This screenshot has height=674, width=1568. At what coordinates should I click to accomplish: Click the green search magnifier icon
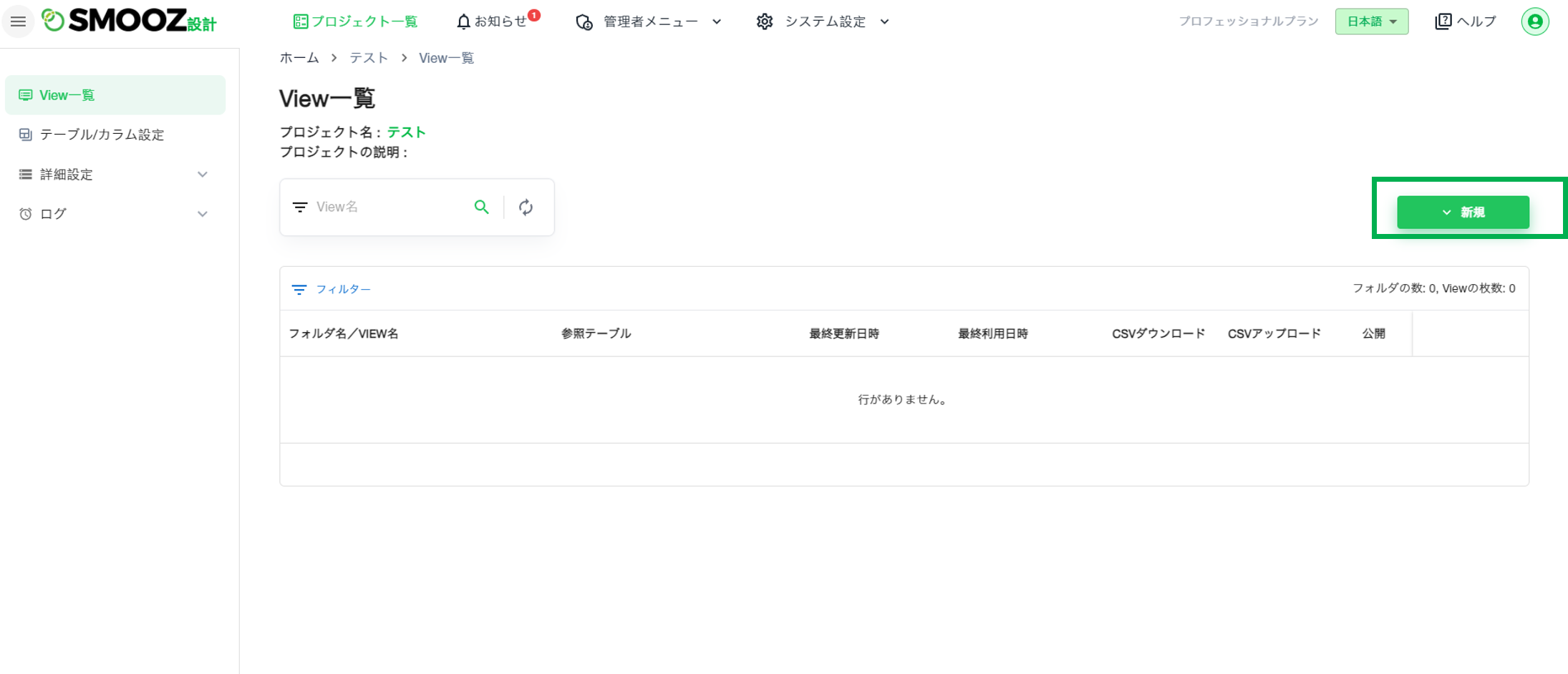tap(482, 207)
